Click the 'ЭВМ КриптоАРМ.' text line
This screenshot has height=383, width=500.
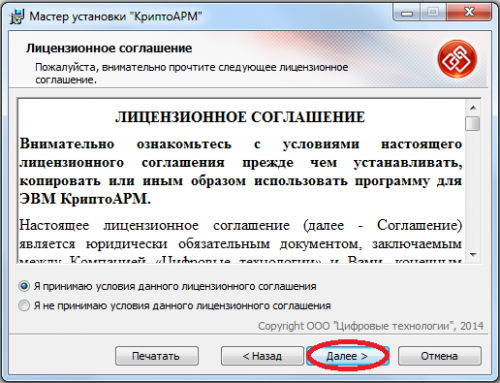click(85, 199)
